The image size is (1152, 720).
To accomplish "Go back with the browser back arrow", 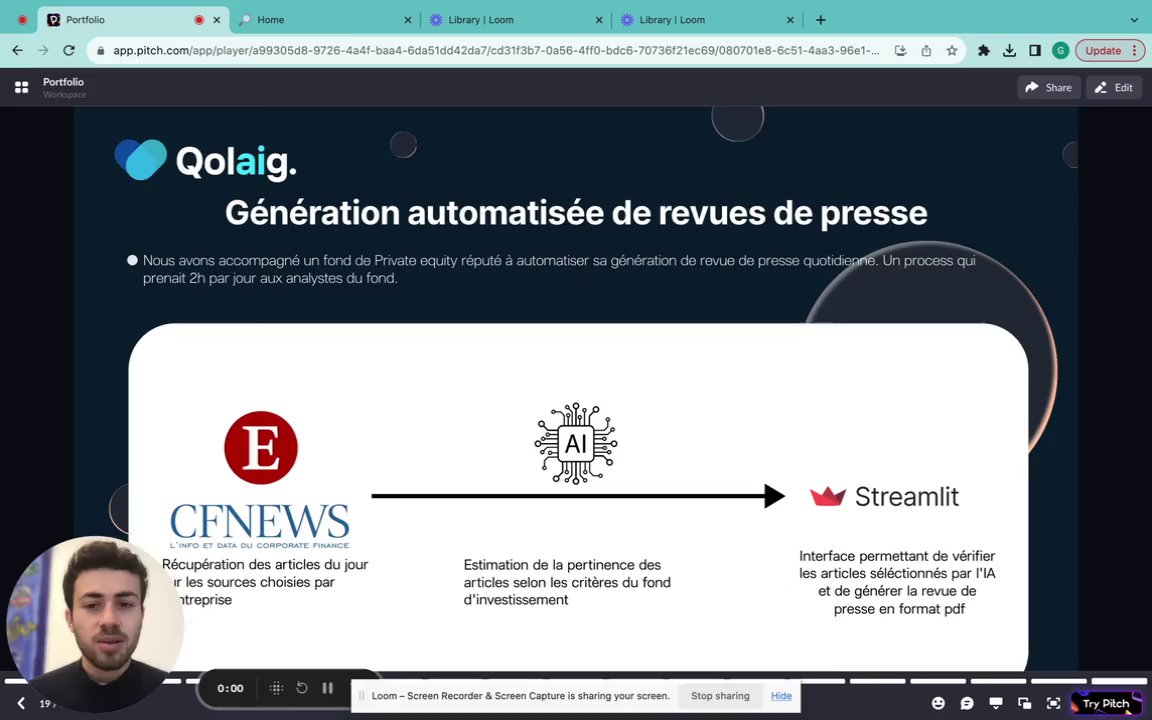I will pyautogui.click(x=18, y=51).
